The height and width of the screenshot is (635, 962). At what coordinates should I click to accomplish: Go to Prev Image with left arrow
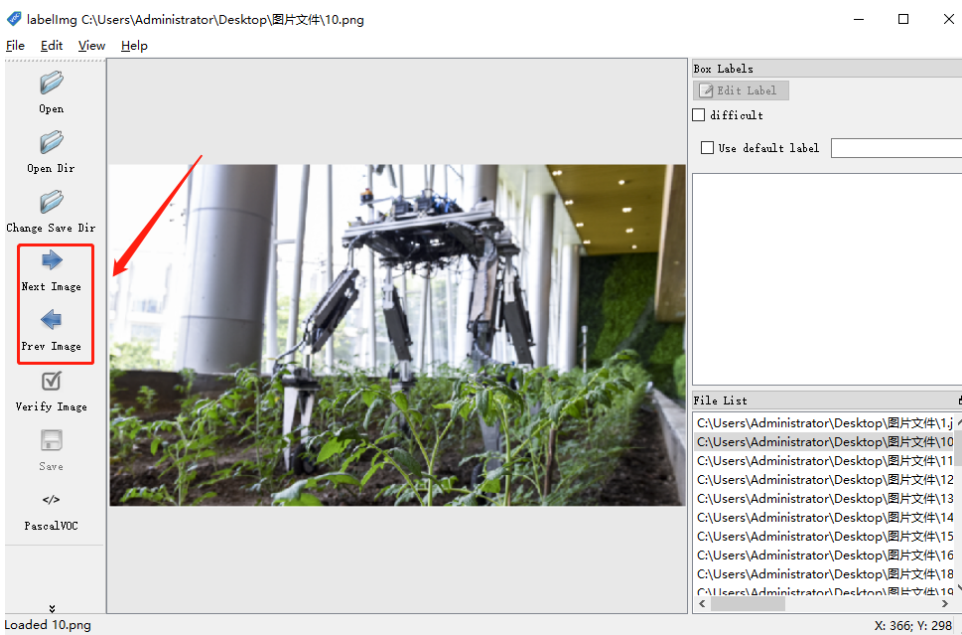[x=52, y=320]
